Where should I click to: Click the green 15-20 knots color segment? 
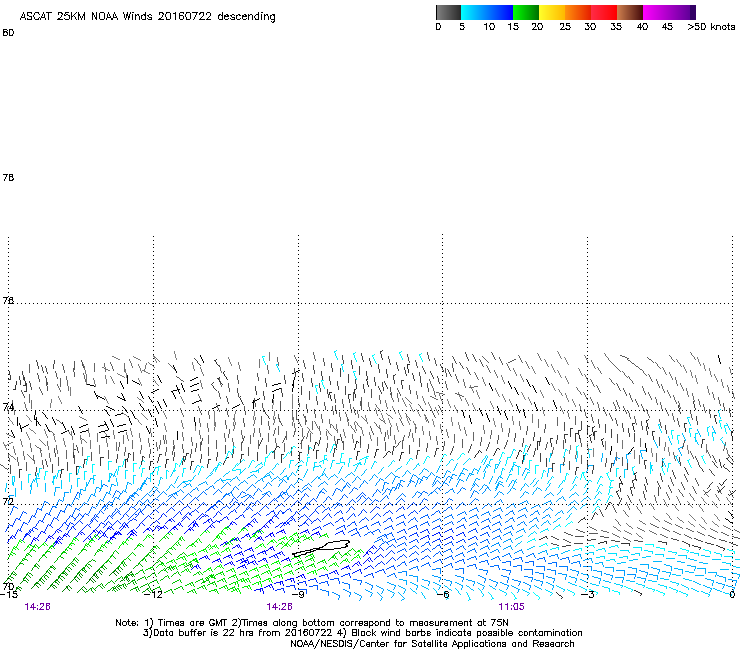[x=526, y=12]
